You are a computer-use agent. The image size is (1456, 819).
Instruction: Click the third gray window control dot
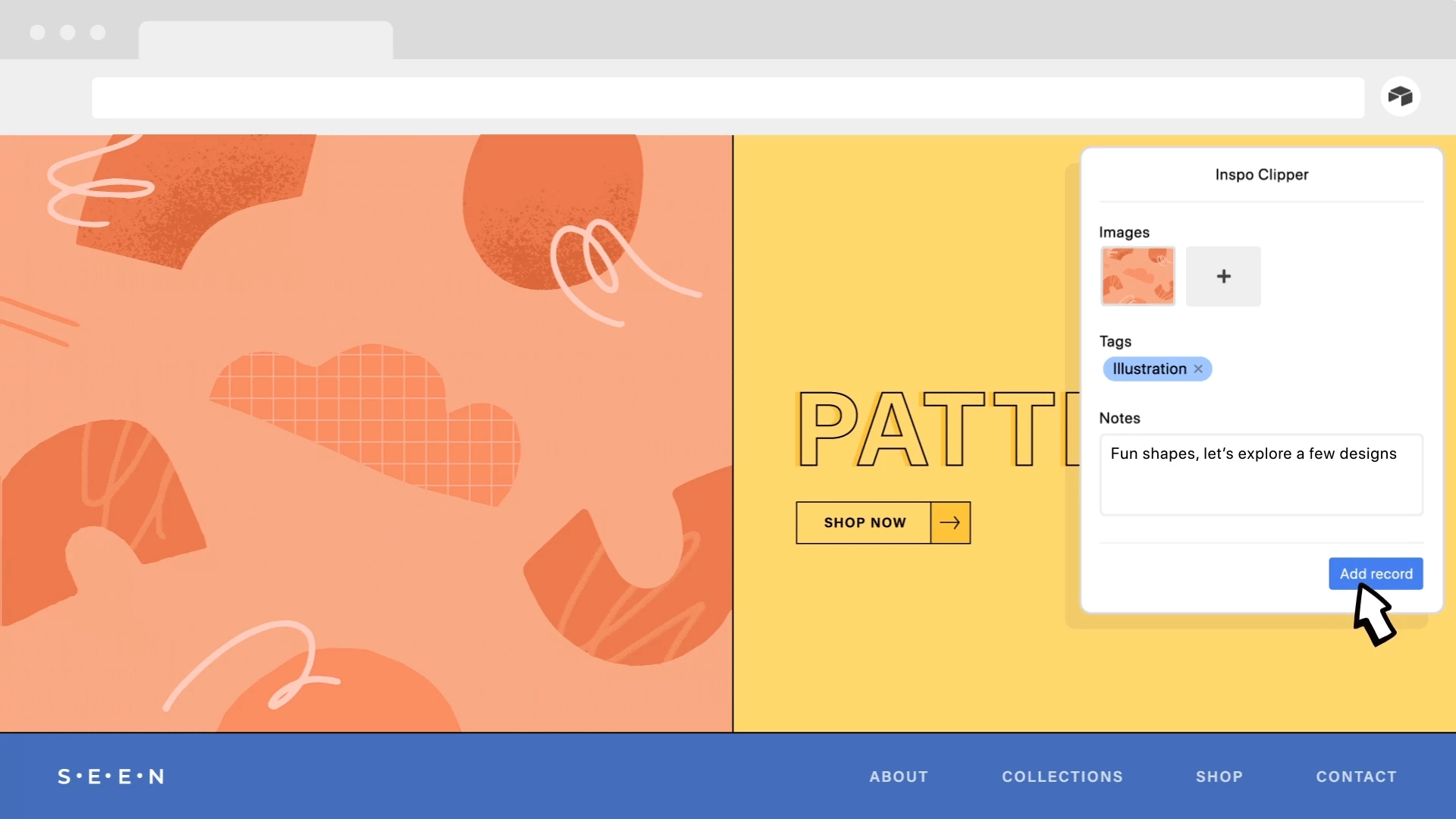click(x=98, y=33)
